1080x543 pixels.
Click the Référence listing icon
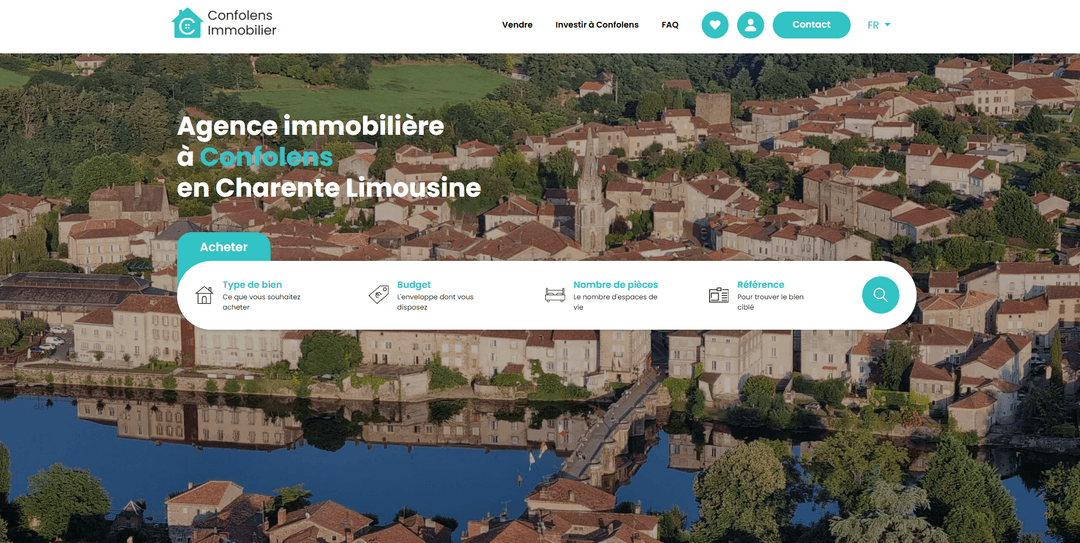[718, 295]
